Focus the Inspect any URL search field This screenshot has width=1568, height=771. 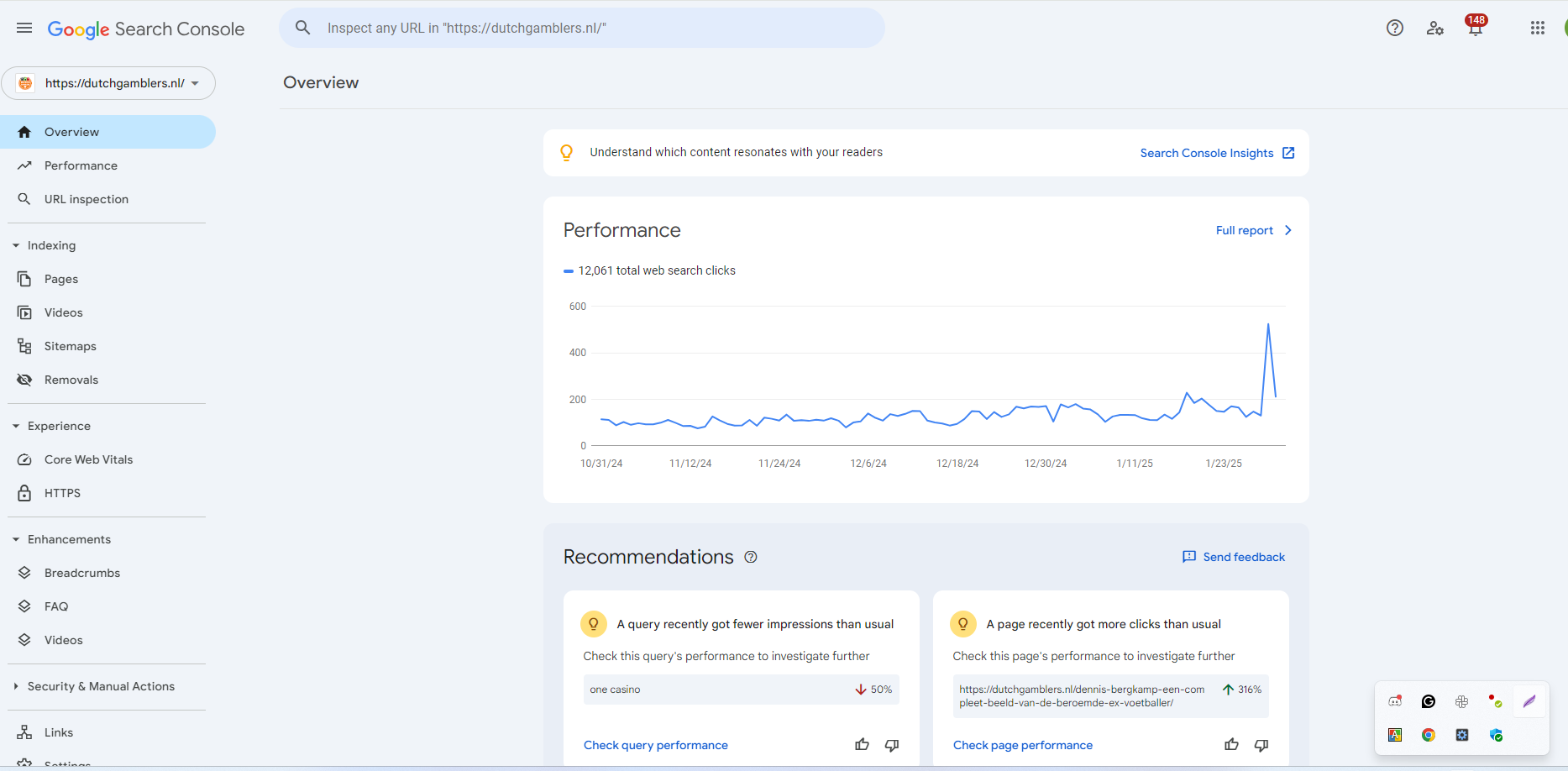point(581,28)
